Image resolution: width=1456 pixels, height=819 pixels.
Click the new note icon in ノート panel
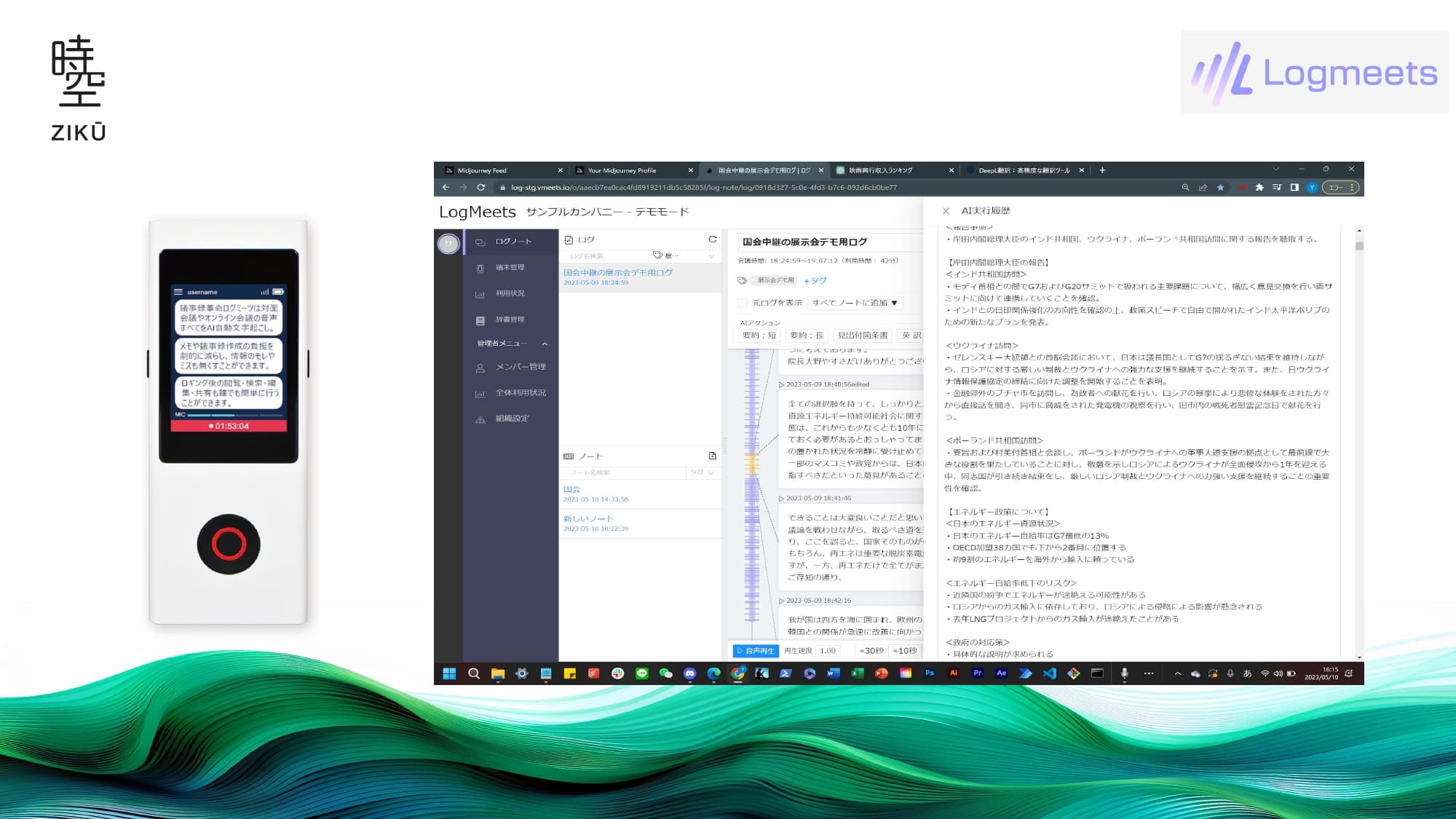(x=712, y=456)
